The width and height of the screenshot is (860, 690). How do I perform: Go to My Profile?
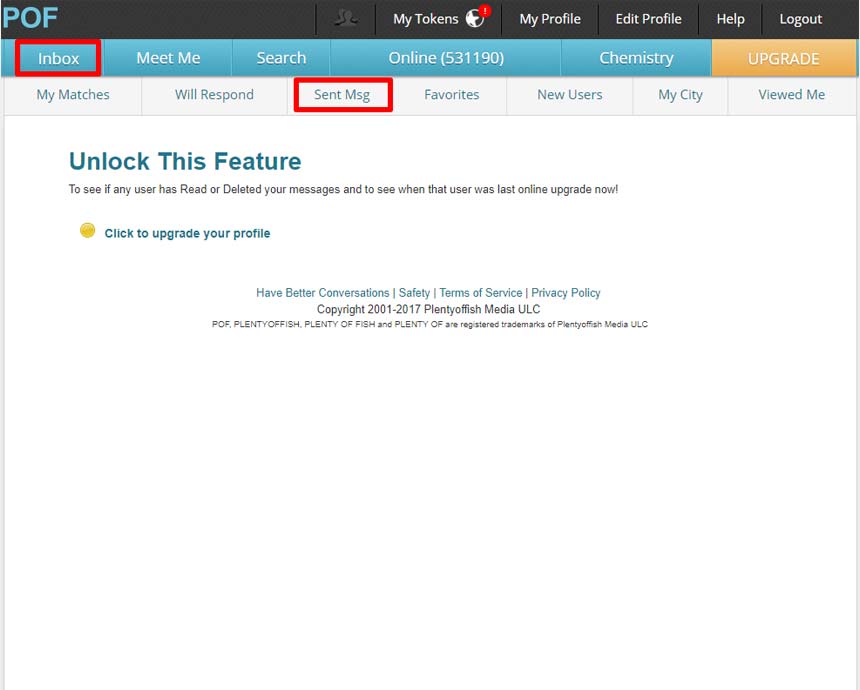550,19
